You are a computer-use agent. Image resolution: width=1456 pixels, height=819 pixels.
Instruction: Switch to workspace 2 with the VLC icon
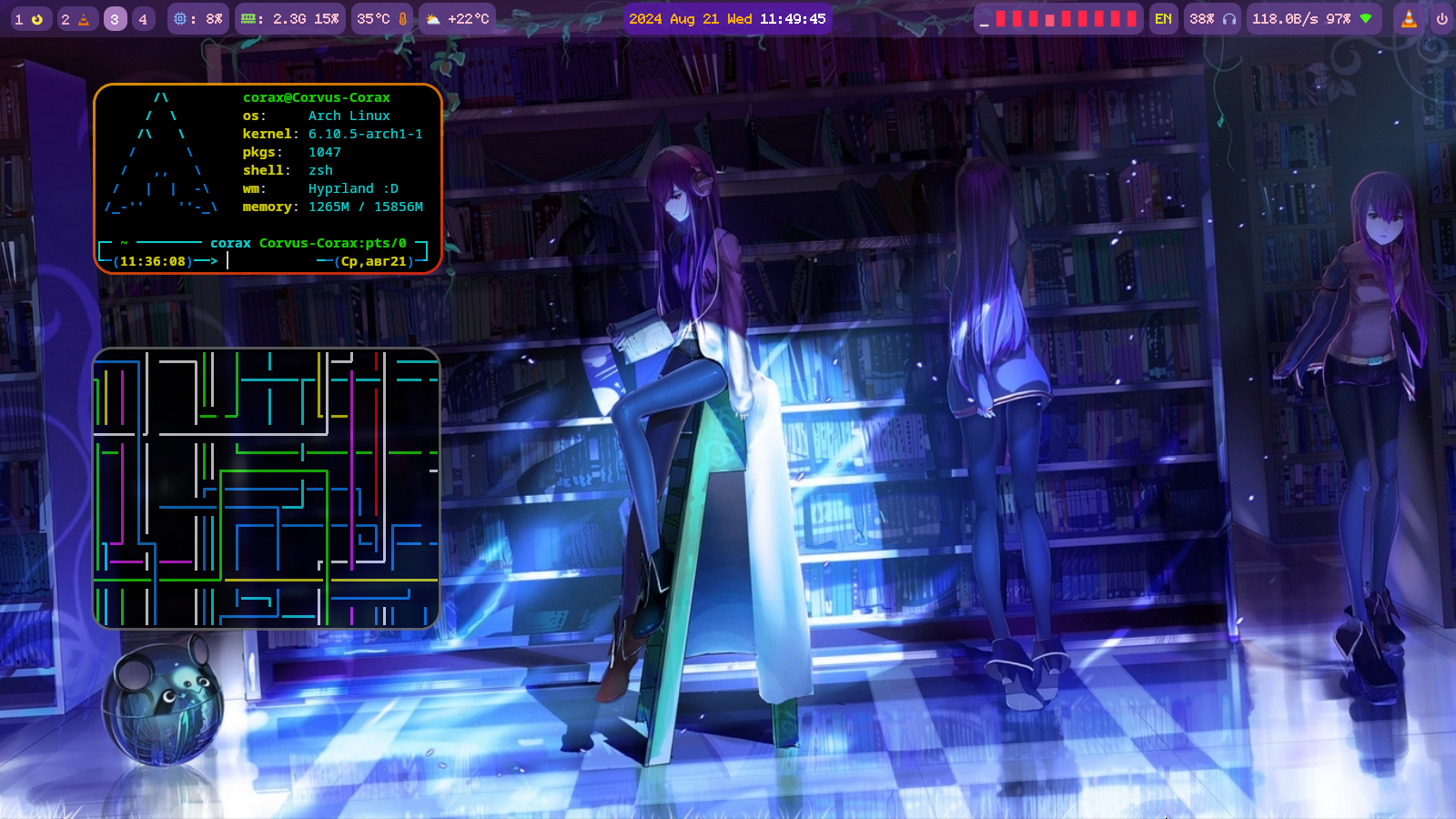point(76,19)
